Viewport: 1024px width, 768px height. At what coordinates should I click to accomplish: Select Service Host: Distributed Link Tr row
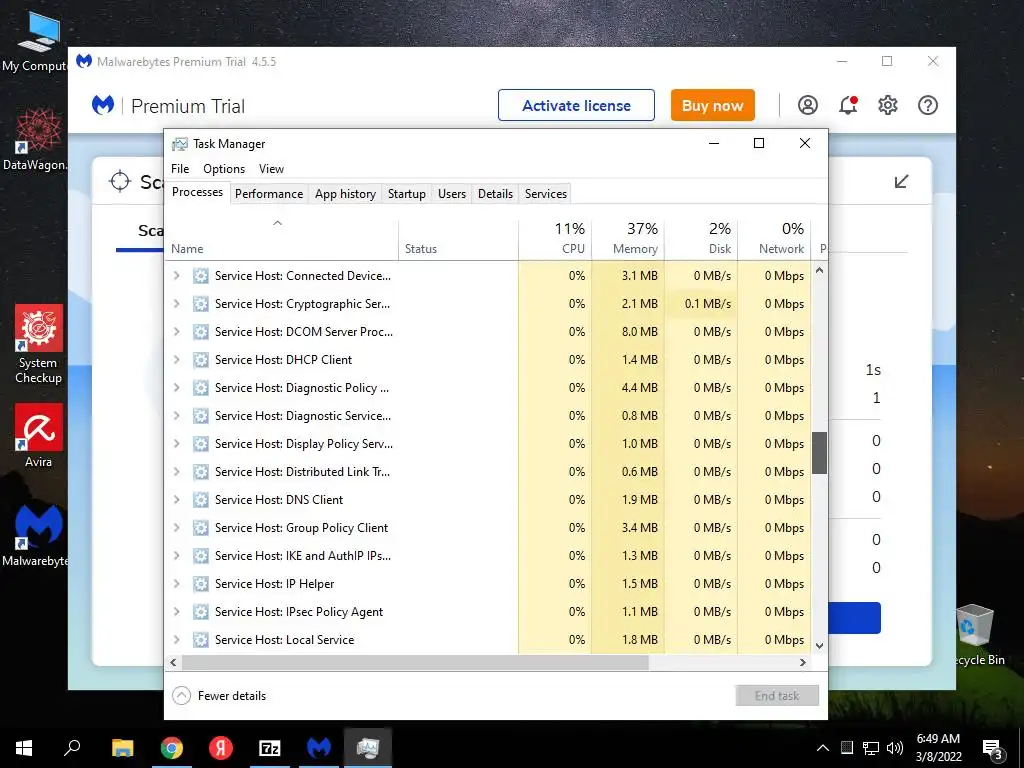tap(488, 472)
